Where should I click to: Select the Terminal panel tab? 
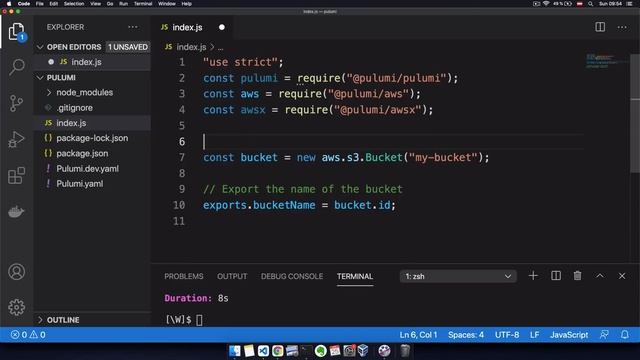click(355, 276)
